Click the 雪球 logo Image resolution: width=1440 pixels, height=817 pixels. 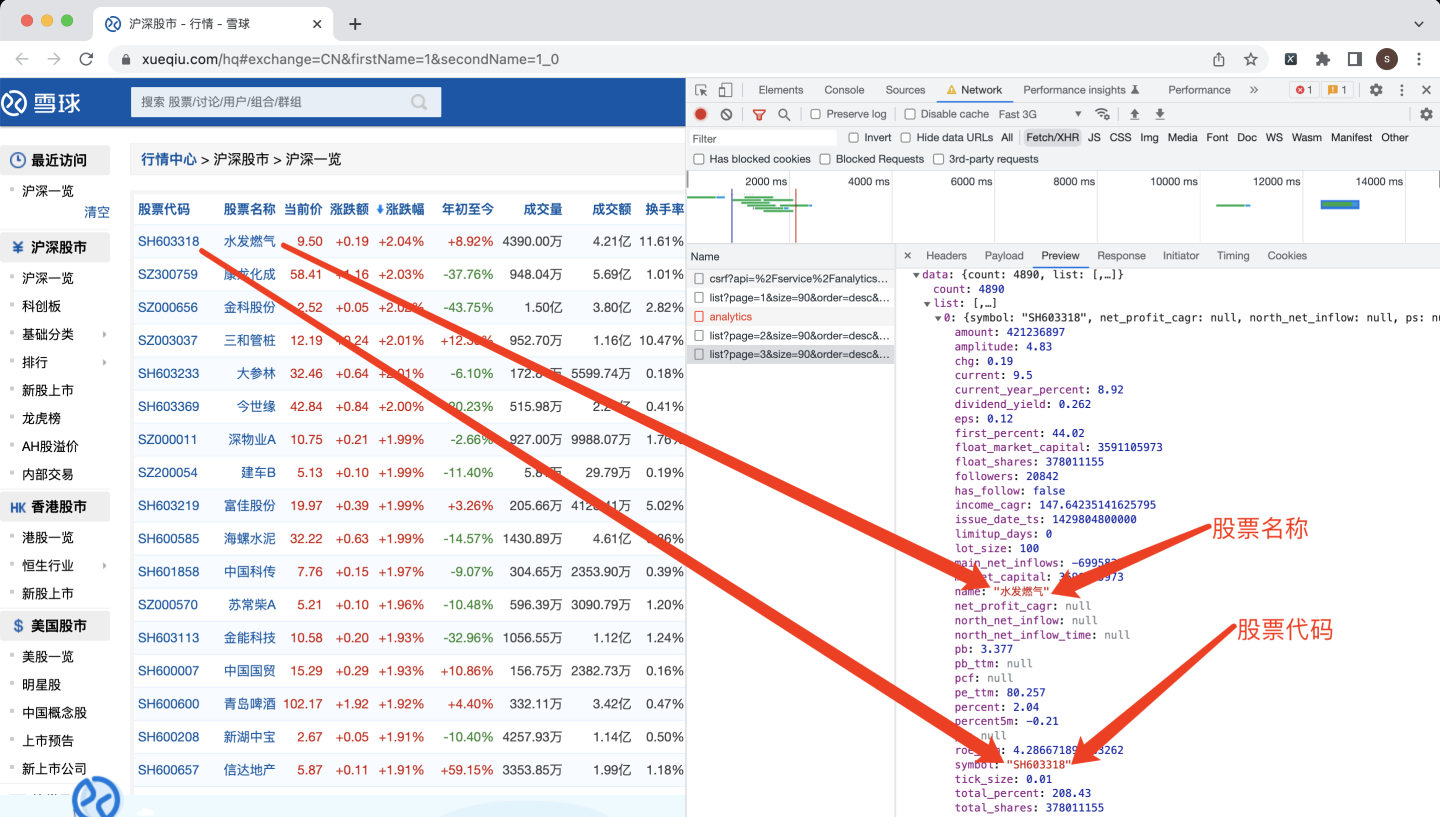tap(41, 102)
